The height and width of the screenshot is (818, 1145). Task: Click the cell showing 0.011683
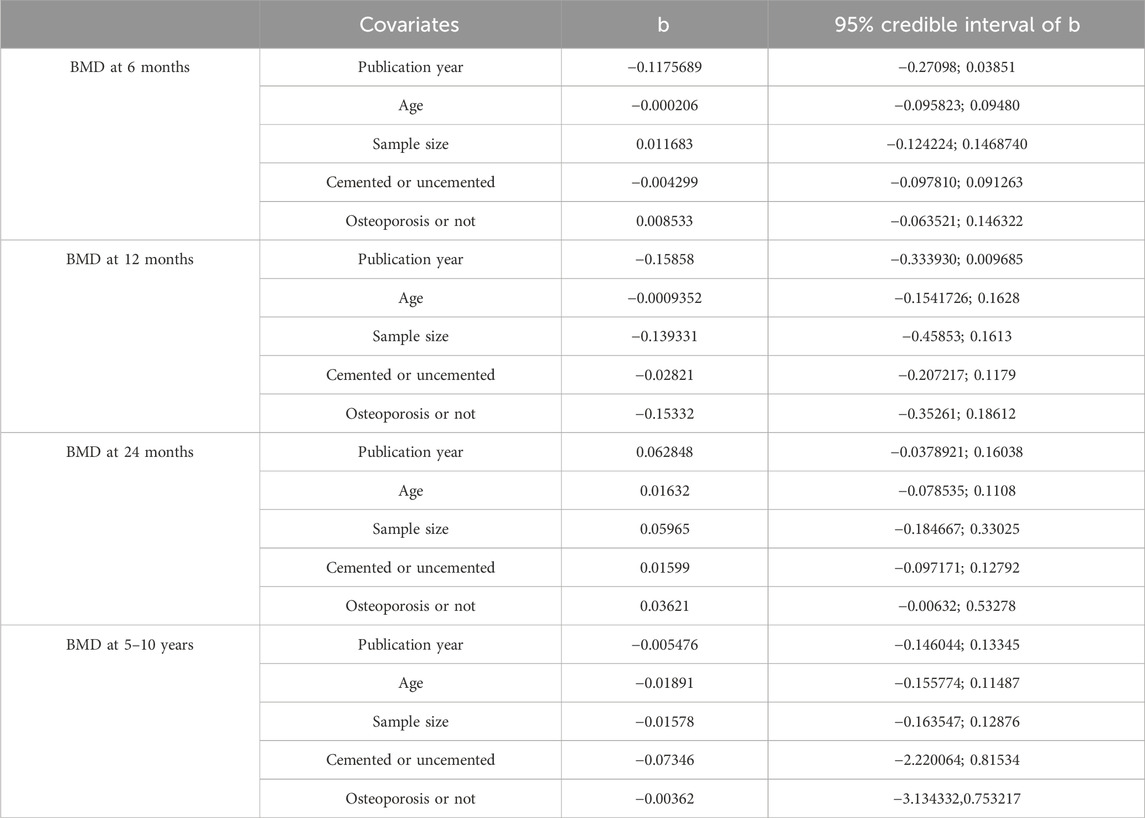pos(664,144)
